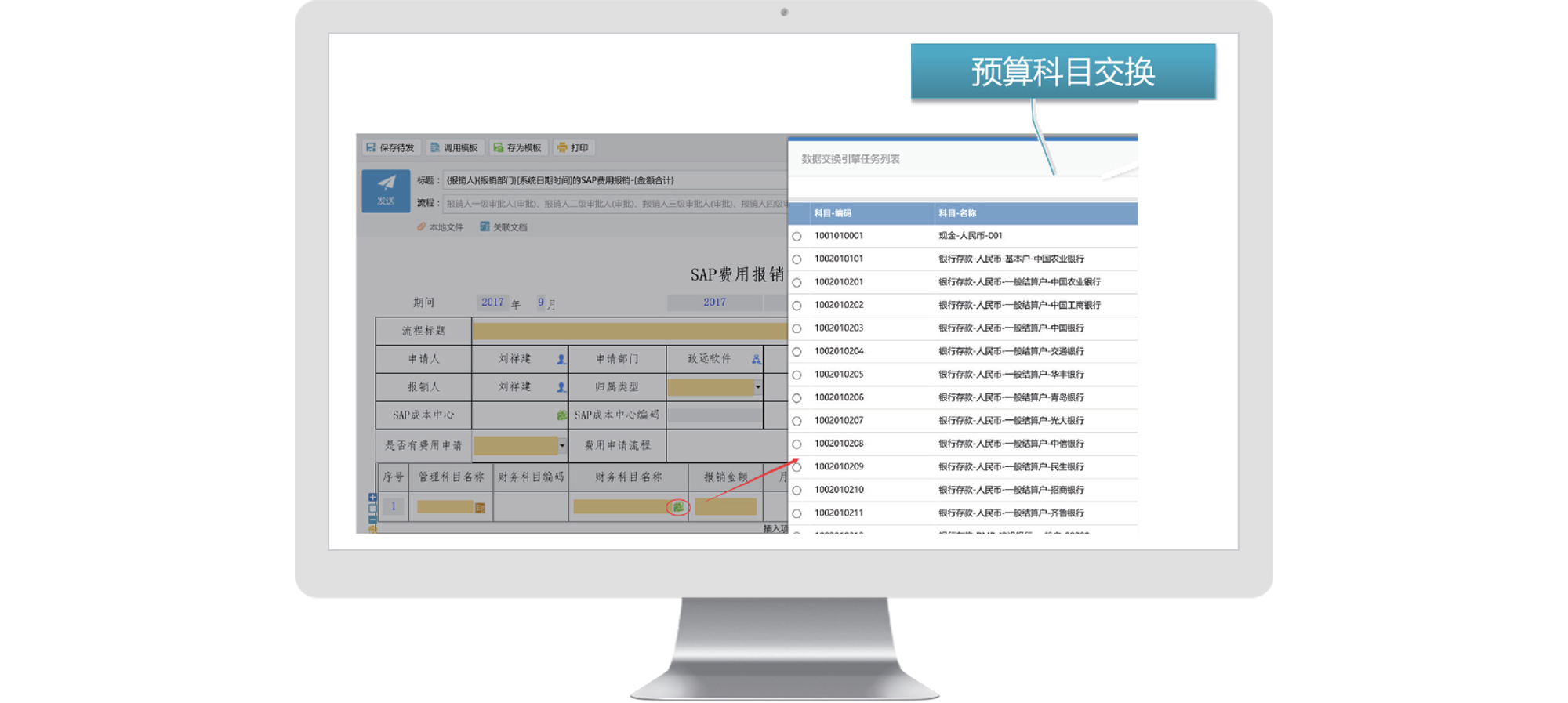Click circled green lookup icon in 财务科目名称
Image resolution: width=1568 pixels, height=703 pixels.
click(x=678, y=507)
